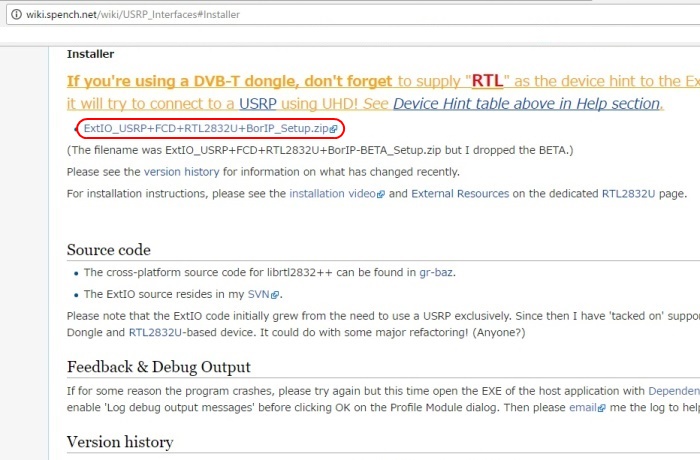Screen dimensions: 700x460
Task: Click the text about dropped BETA filename
Action: [320, 150]
